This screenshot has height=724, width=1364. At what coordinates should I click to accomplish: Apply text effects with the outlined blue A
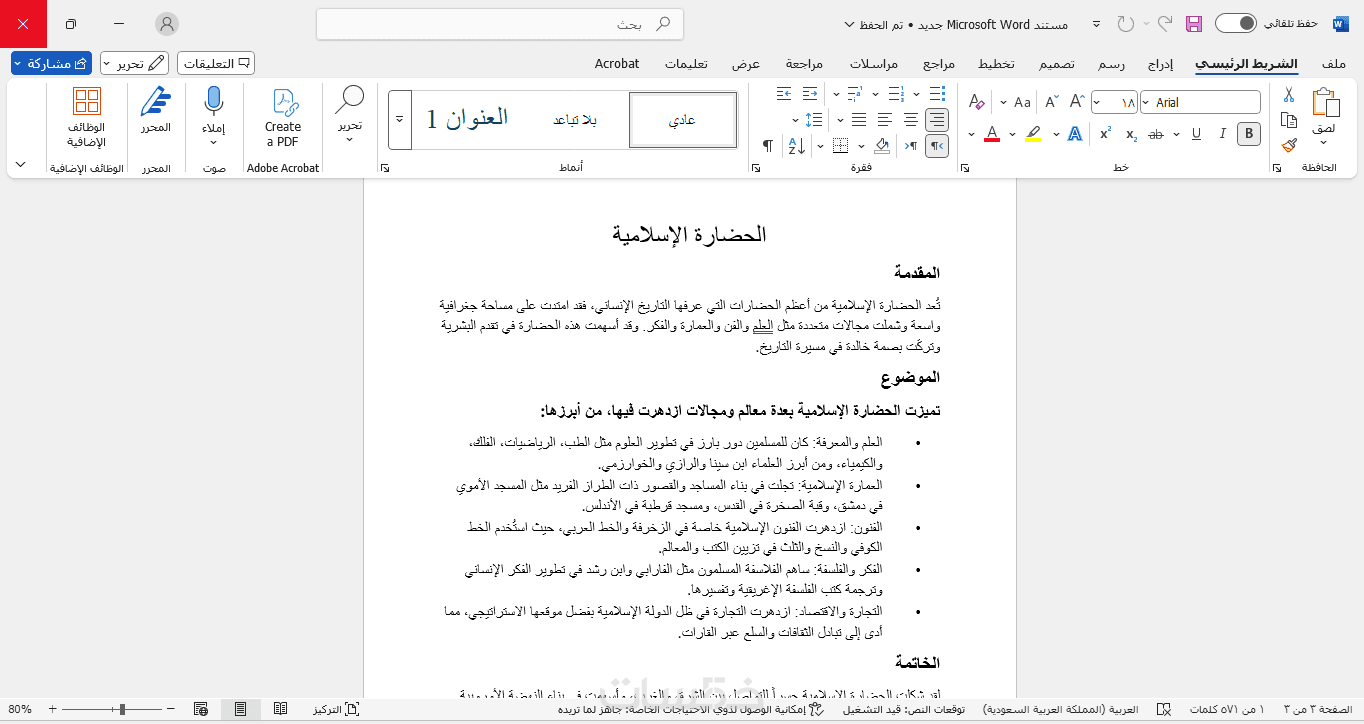1075,134
